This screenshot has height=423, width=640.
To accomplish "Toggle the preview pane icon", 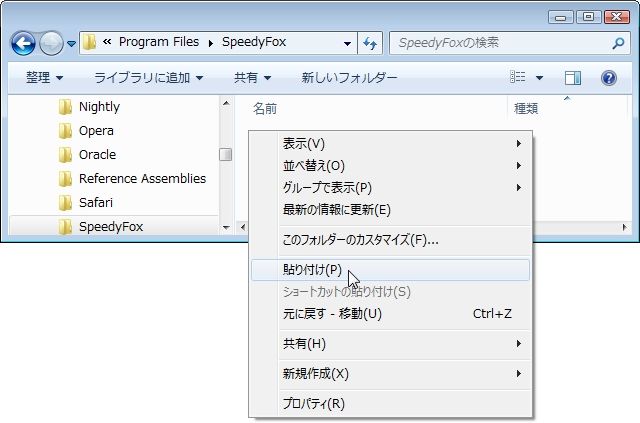I will [573, 78].
